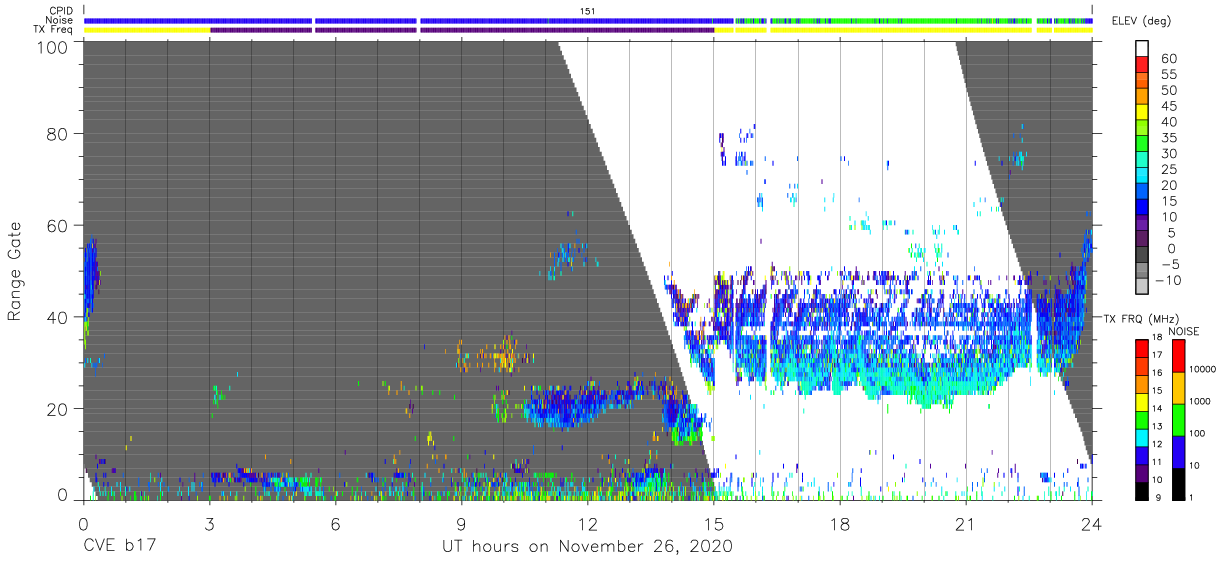Click the CPID label at top left
This screenshot has width=1228, height=567.
[x=62, y=11]
